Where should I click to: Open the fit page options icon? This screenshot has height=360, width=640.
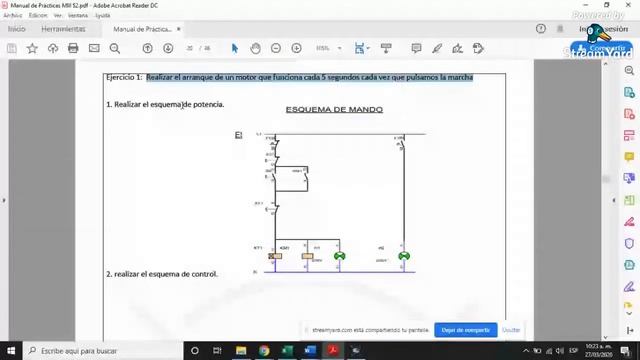coord(362,49)
